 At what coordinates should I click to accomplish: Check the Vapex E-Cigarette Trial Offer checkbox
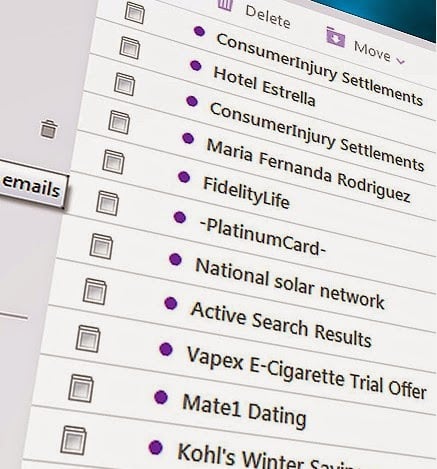pos(88,339)
